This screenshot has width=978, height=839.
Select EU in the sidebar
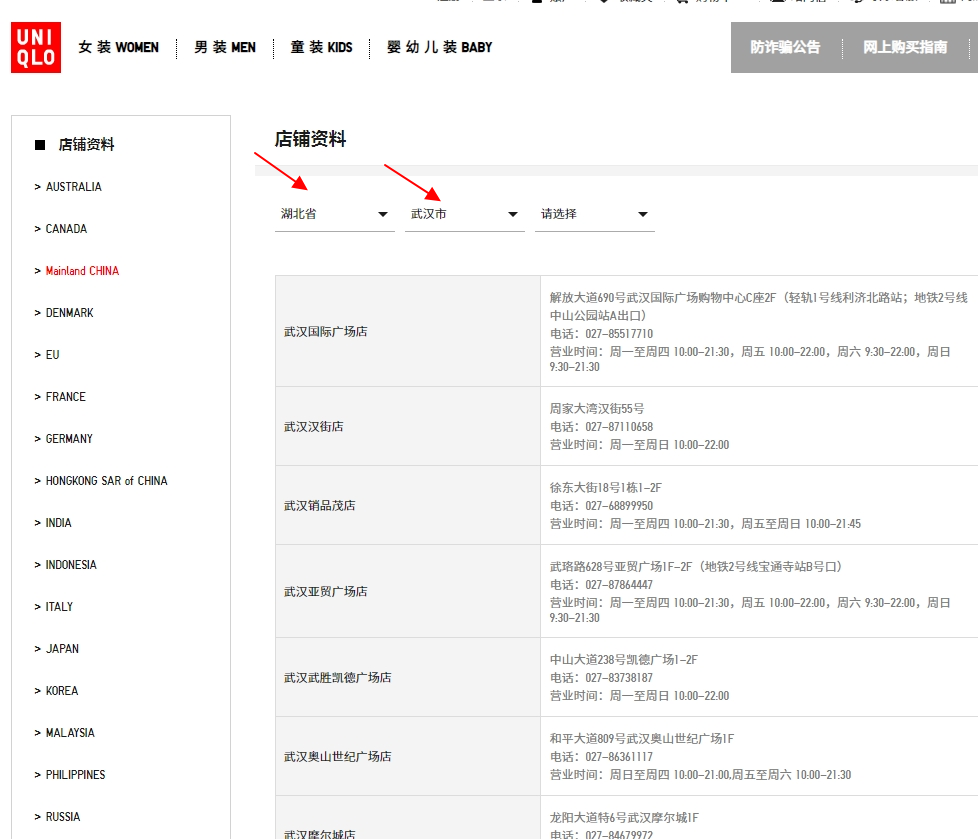click(x=52, y=355)
